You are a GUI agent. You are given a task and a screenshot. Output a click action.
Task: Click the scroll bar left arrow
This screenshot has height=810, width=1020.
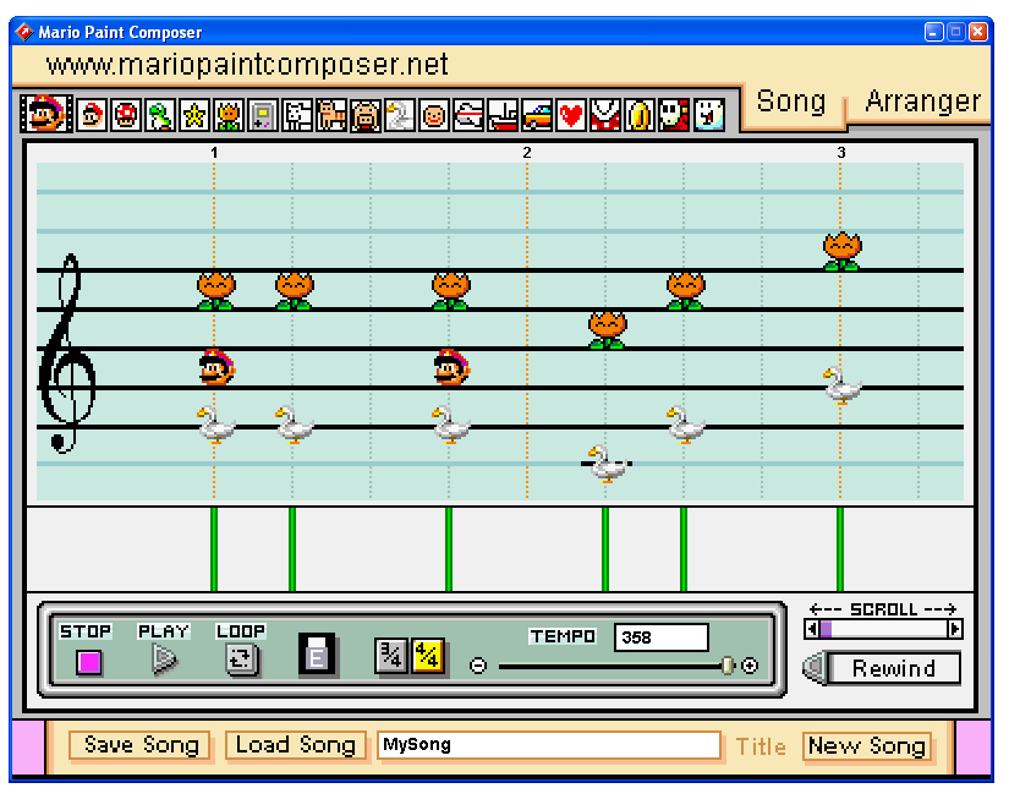tap(812, 629)
